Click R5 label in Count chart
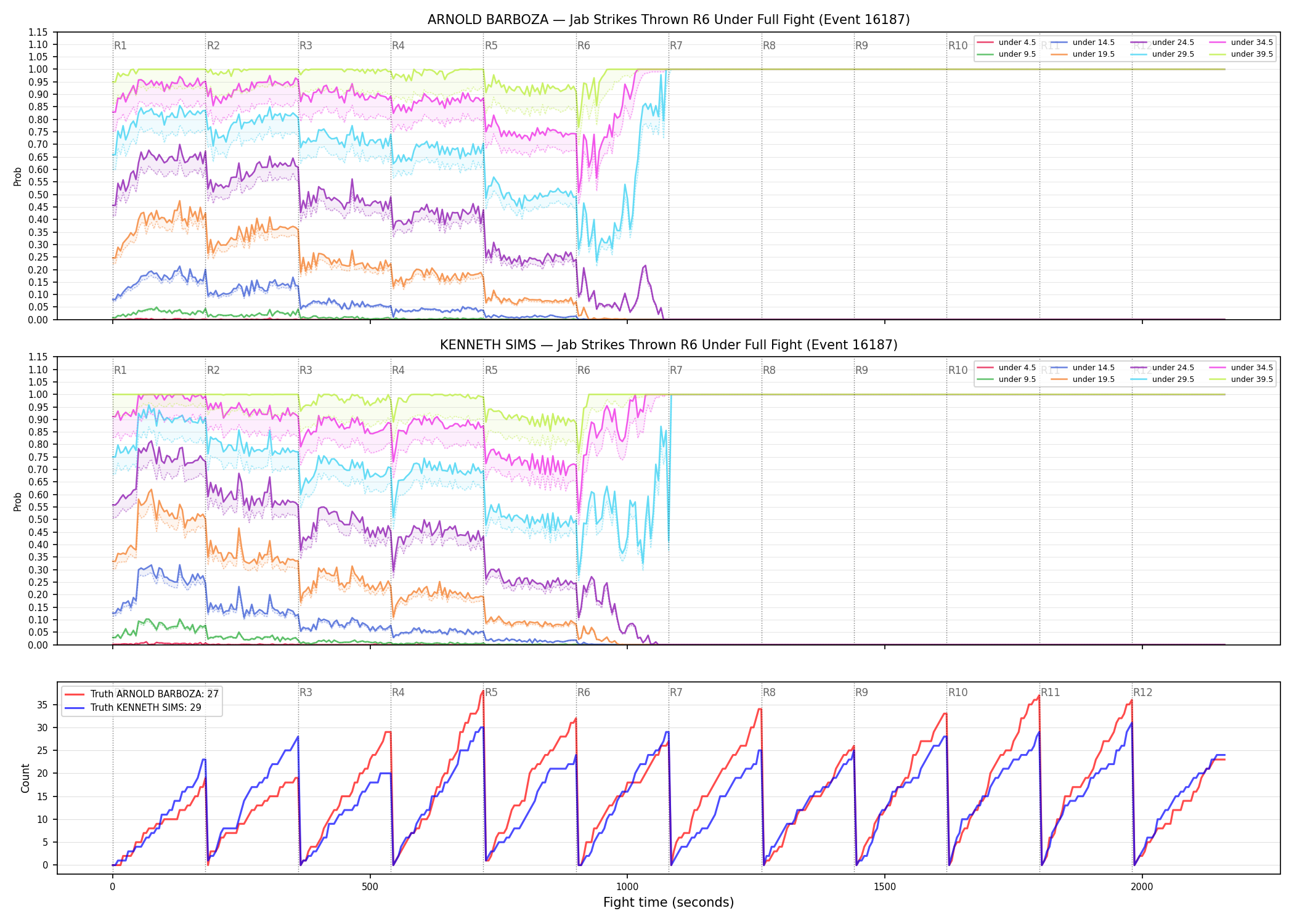 click(x=491, y=692)
